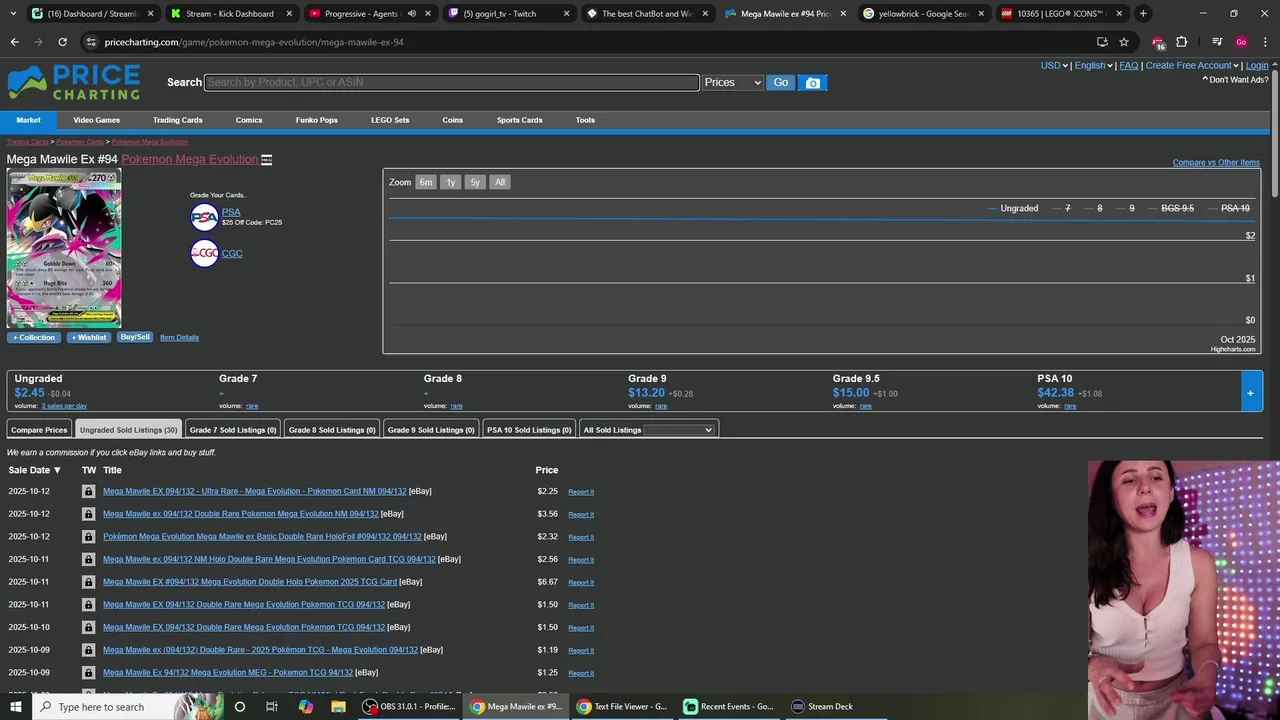This screenshot has height=720, width=1280.
Task: Click the PSA grading logo icon
Action: point(204,217)
